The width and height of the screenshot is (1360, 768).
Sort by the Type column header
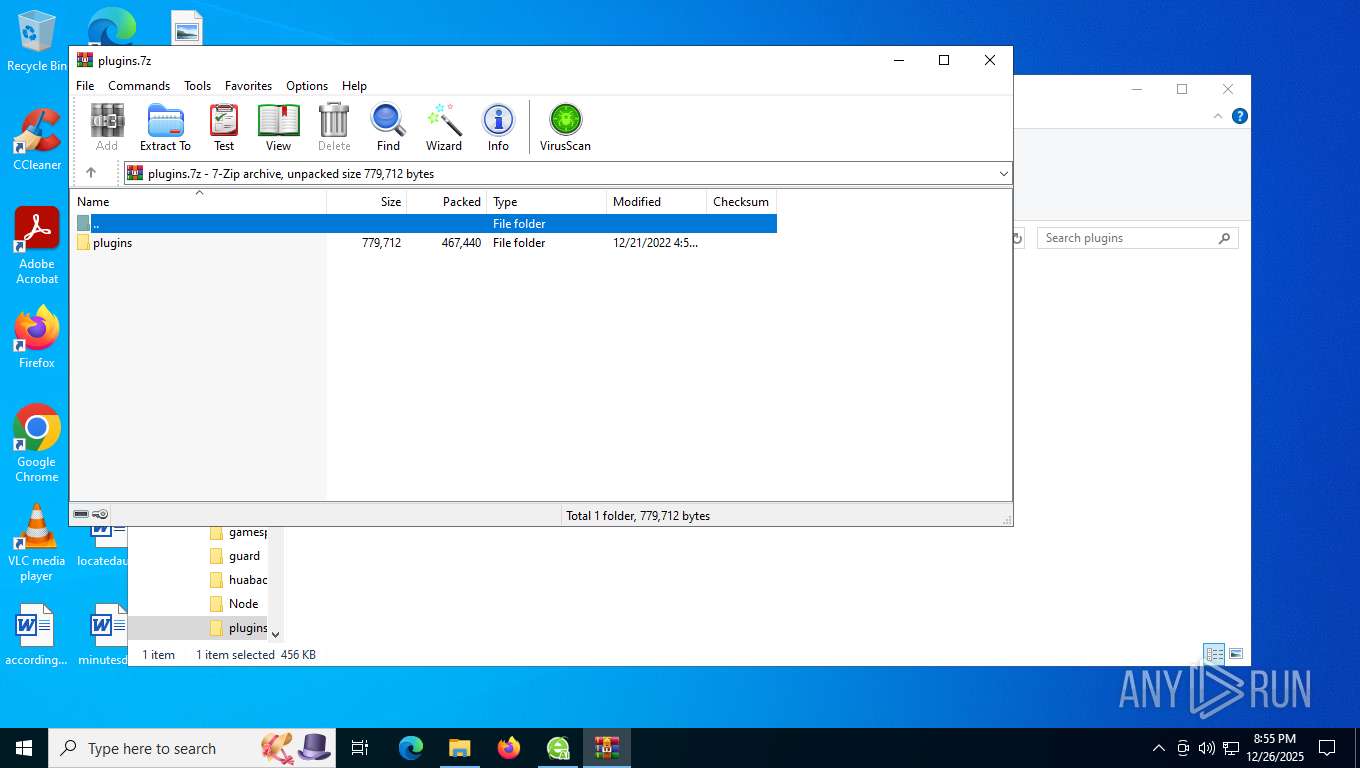547,202
